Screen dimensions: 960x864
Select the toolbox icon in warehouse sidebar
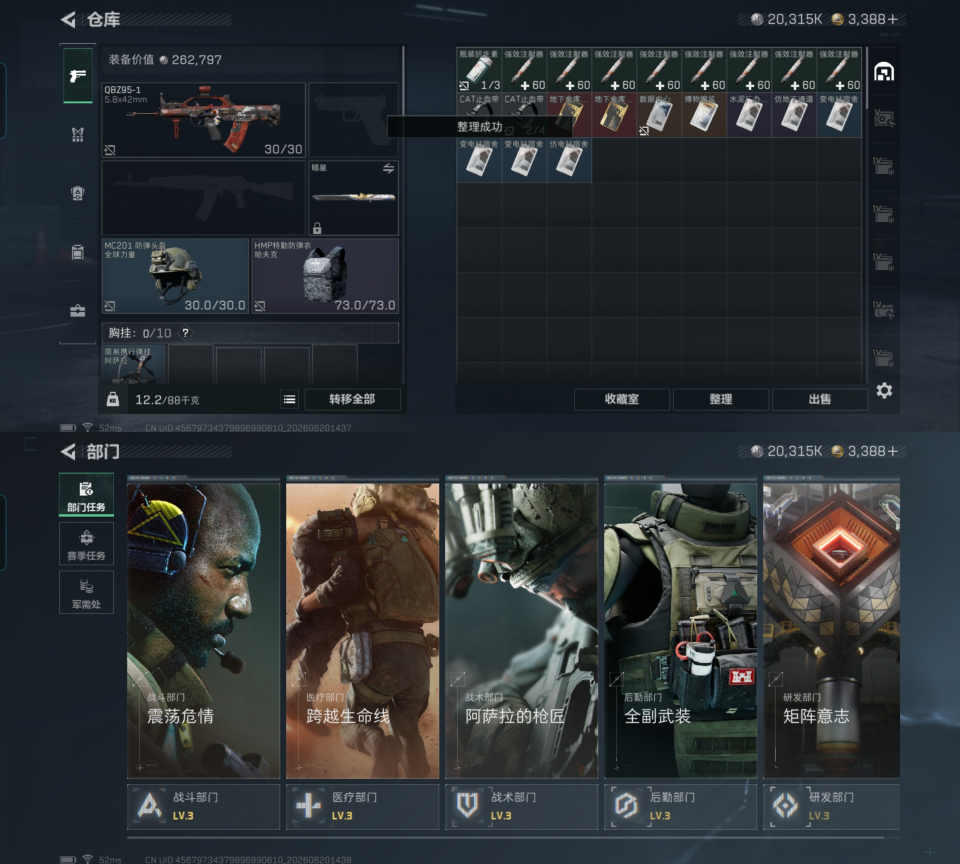78,310
